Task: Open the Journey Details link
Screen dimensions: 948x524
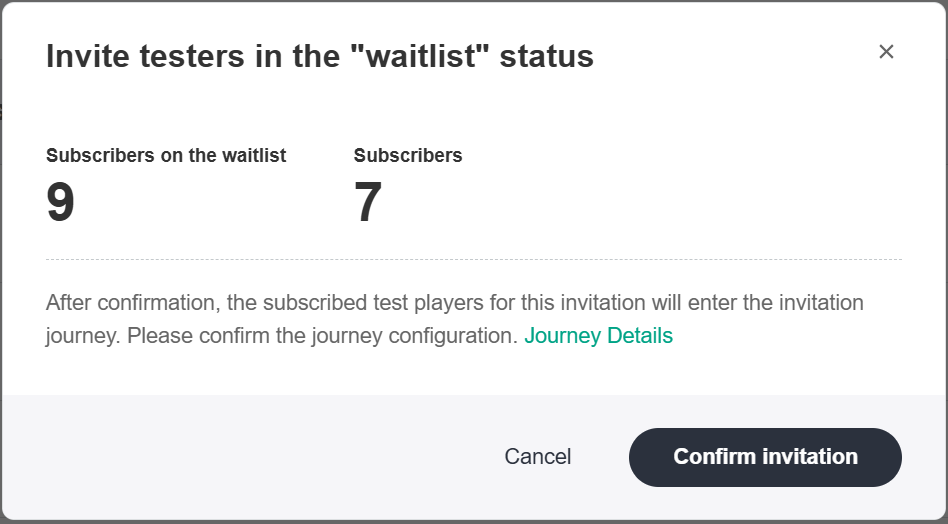Action: (x=598, y=336)
